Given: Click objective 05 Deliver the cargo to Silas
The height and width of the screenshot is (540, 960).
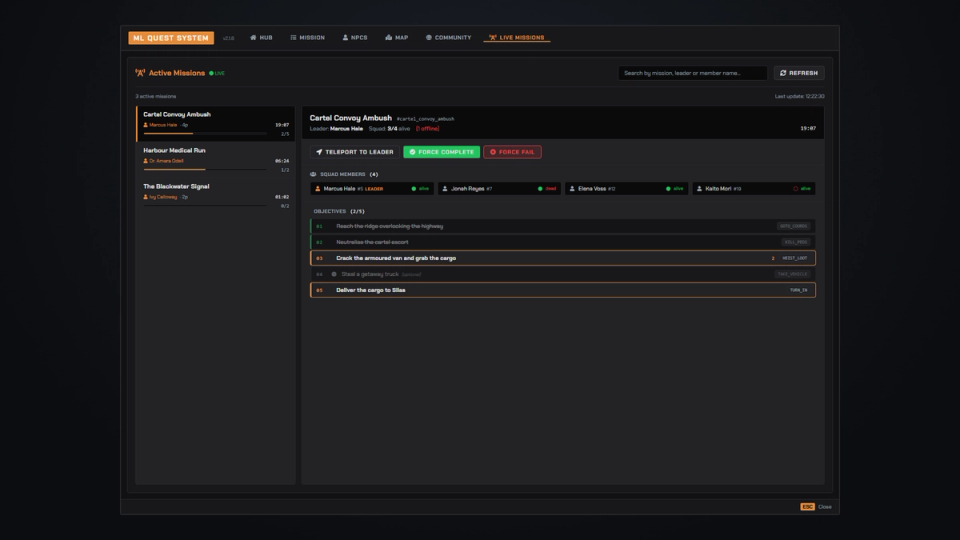Looking at the screenshot, I should coord(563,290).
